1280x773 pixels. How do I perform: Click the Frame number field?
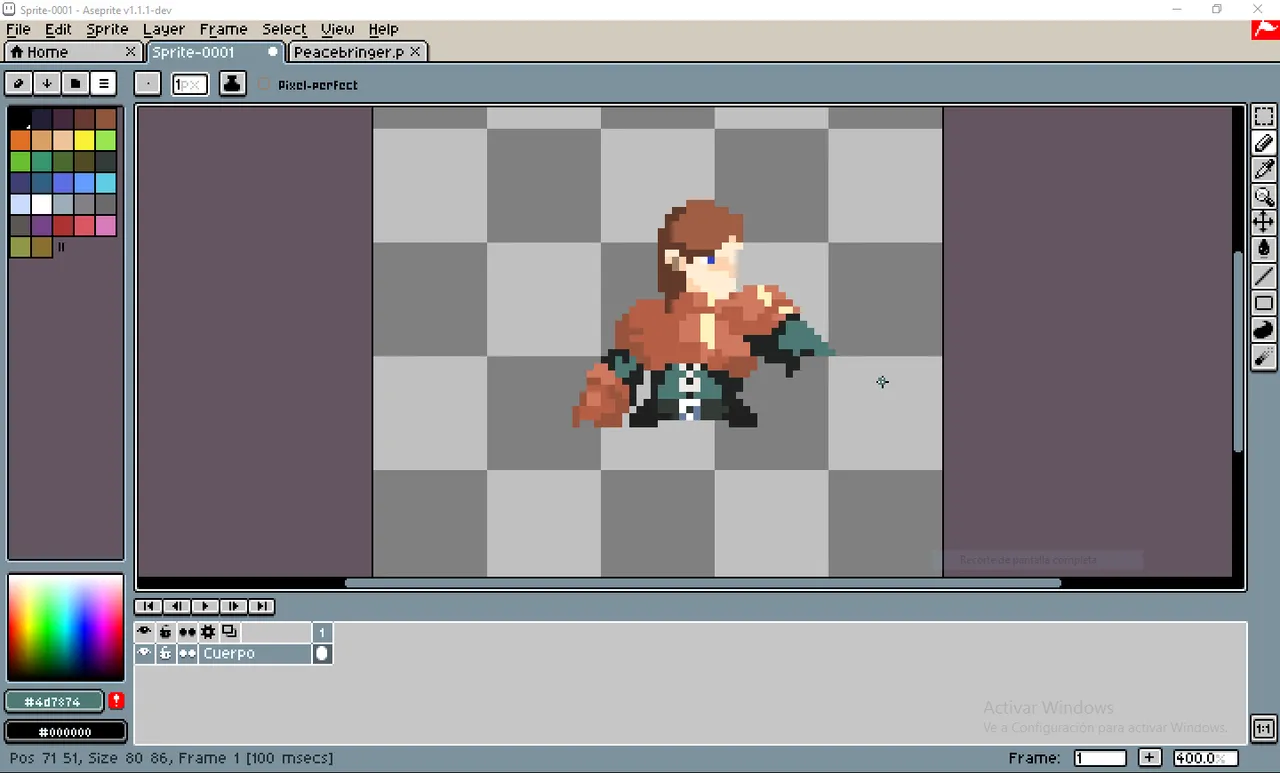pyautogui.click(x=1100, y=758)
